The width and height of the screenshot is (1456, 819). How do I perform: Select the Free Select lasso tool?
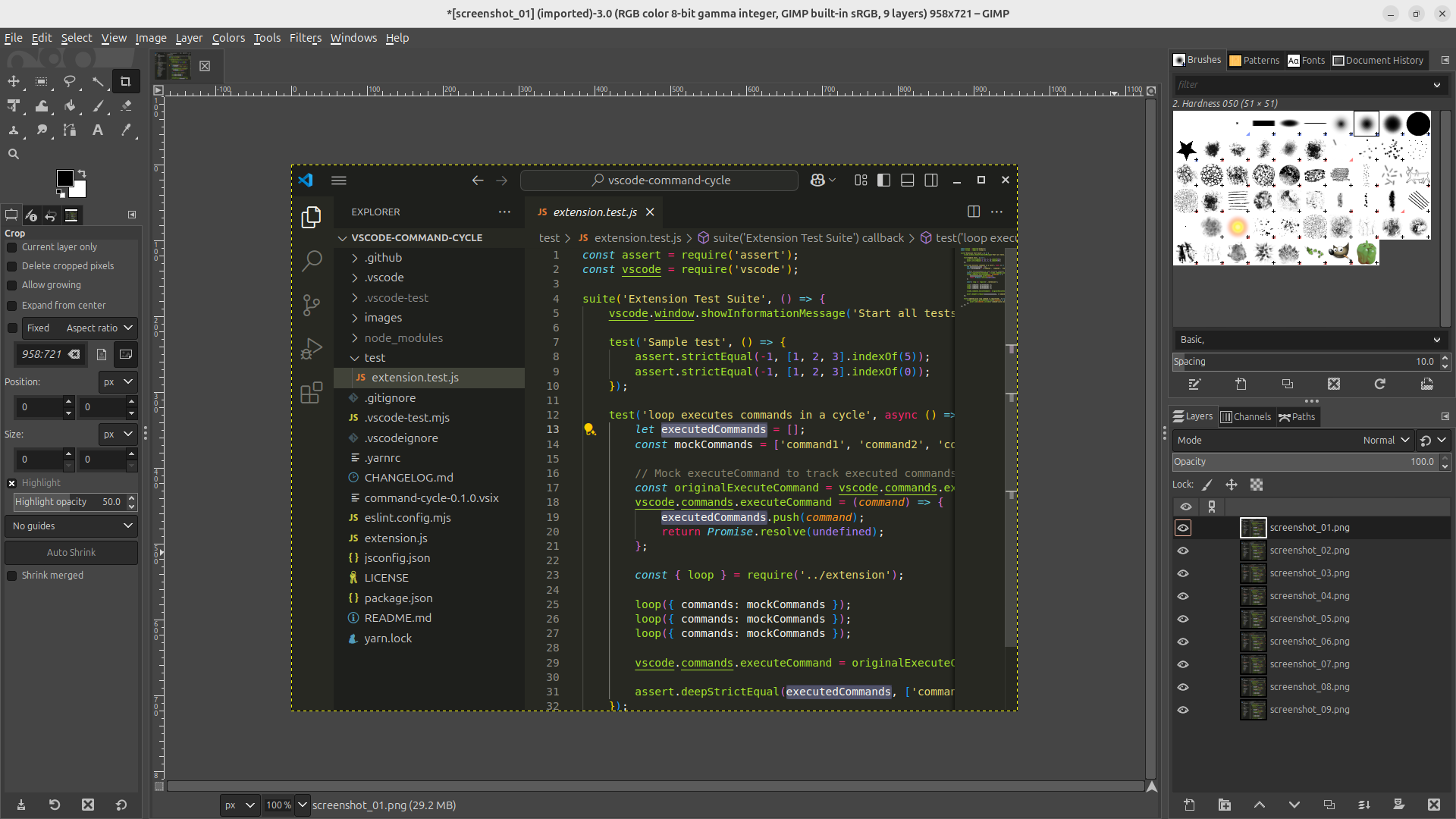click(70, 81)
